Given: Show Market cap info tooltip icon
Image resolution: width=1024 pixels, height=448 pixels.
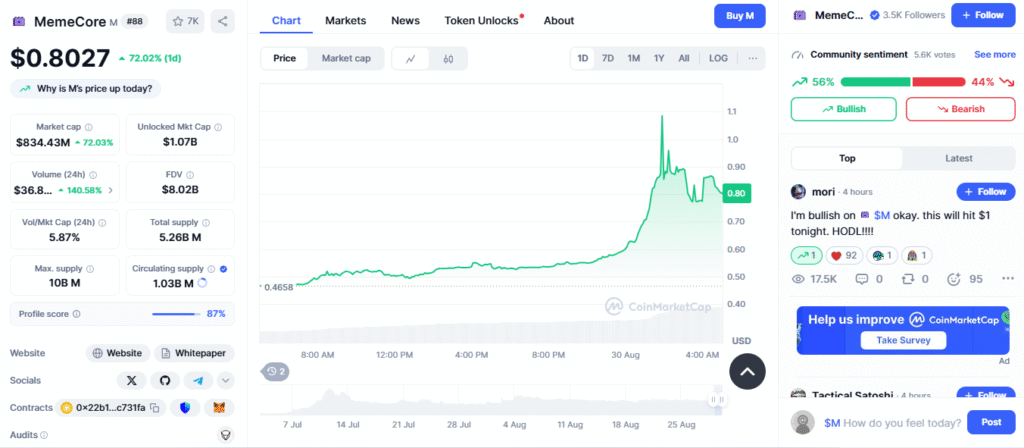Looking at the screenshot, I should [89, 127].
